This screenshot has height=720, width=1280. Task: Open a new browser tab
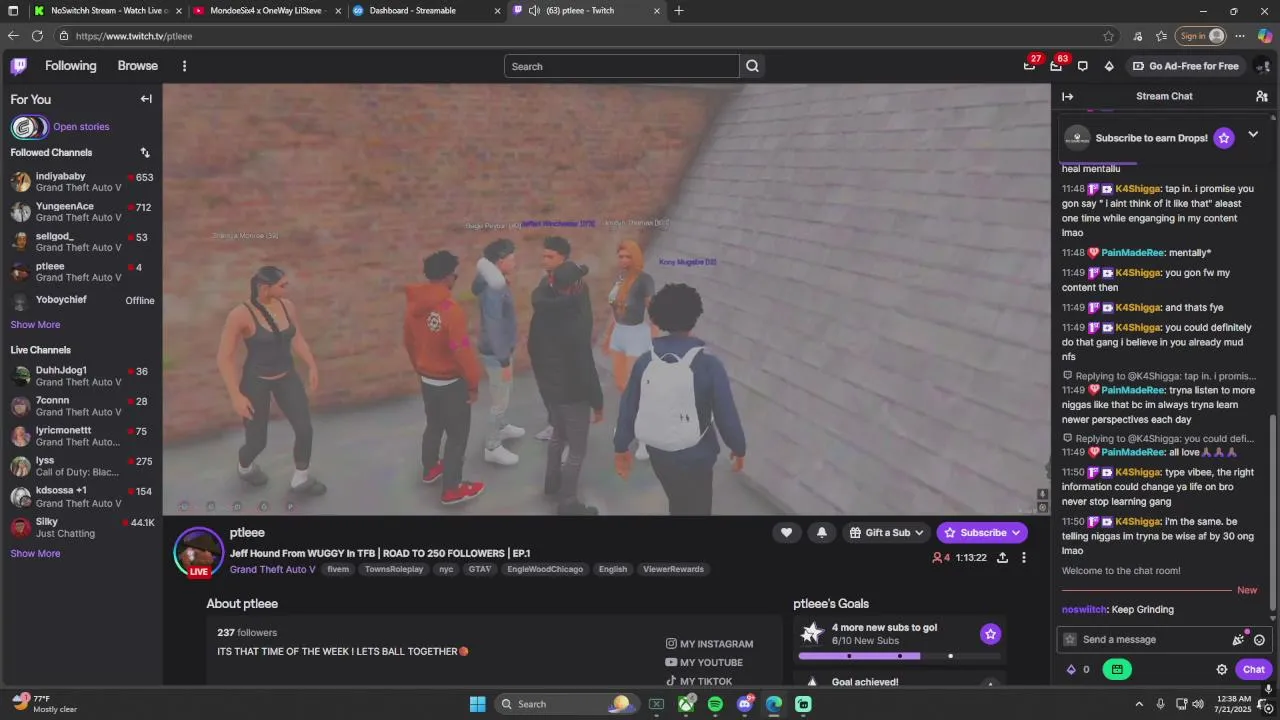point(679,11)
